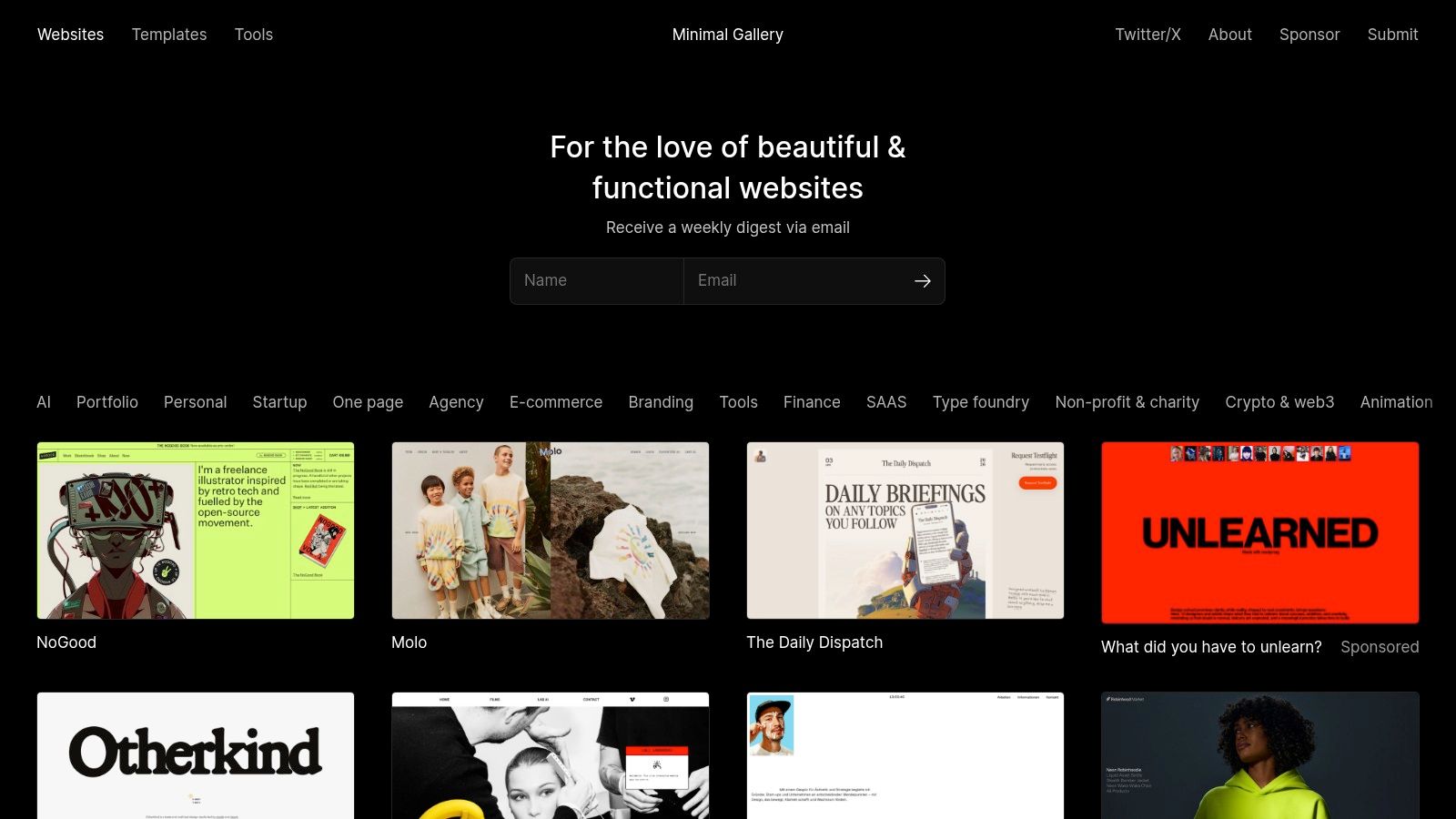Click the Sponsored label

click(1380, 647)
